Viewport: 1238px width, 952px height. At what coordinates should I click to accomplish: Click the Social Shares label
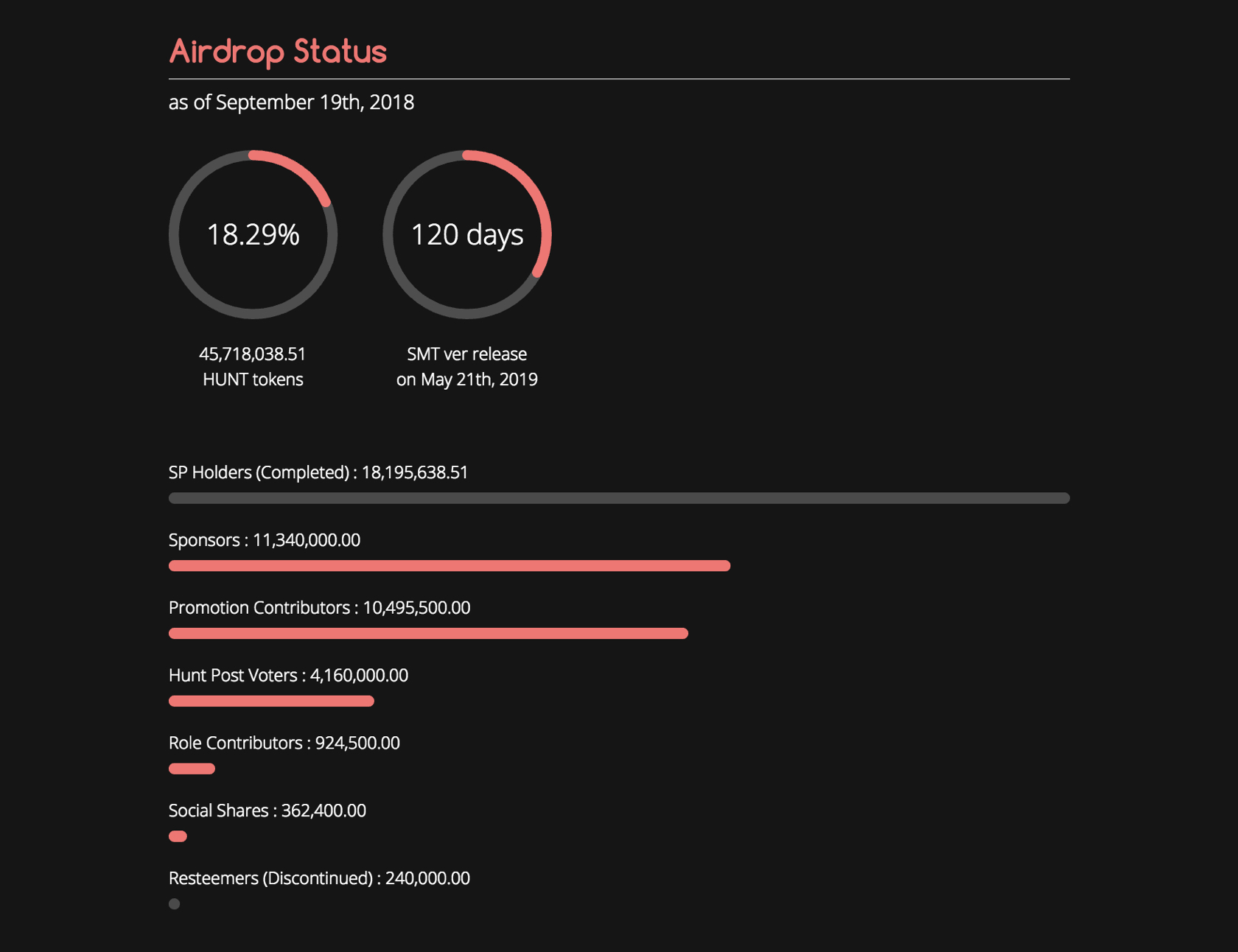click(267, 811)
